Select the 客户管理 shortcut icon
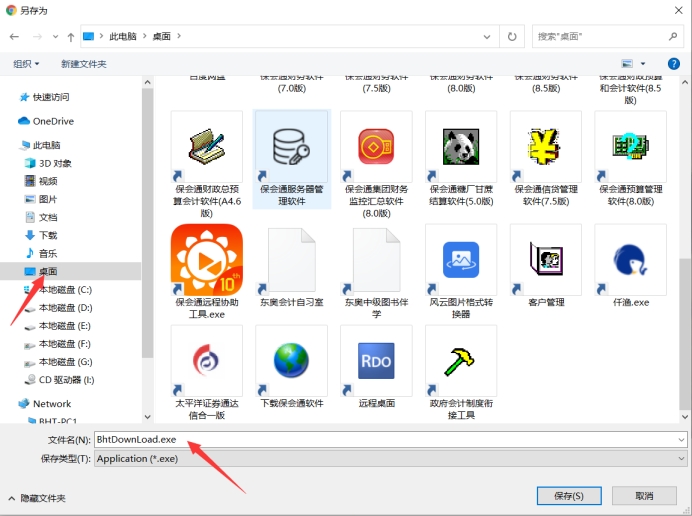The width and height of the screenshot is (692, 516). tap(545, 260)
